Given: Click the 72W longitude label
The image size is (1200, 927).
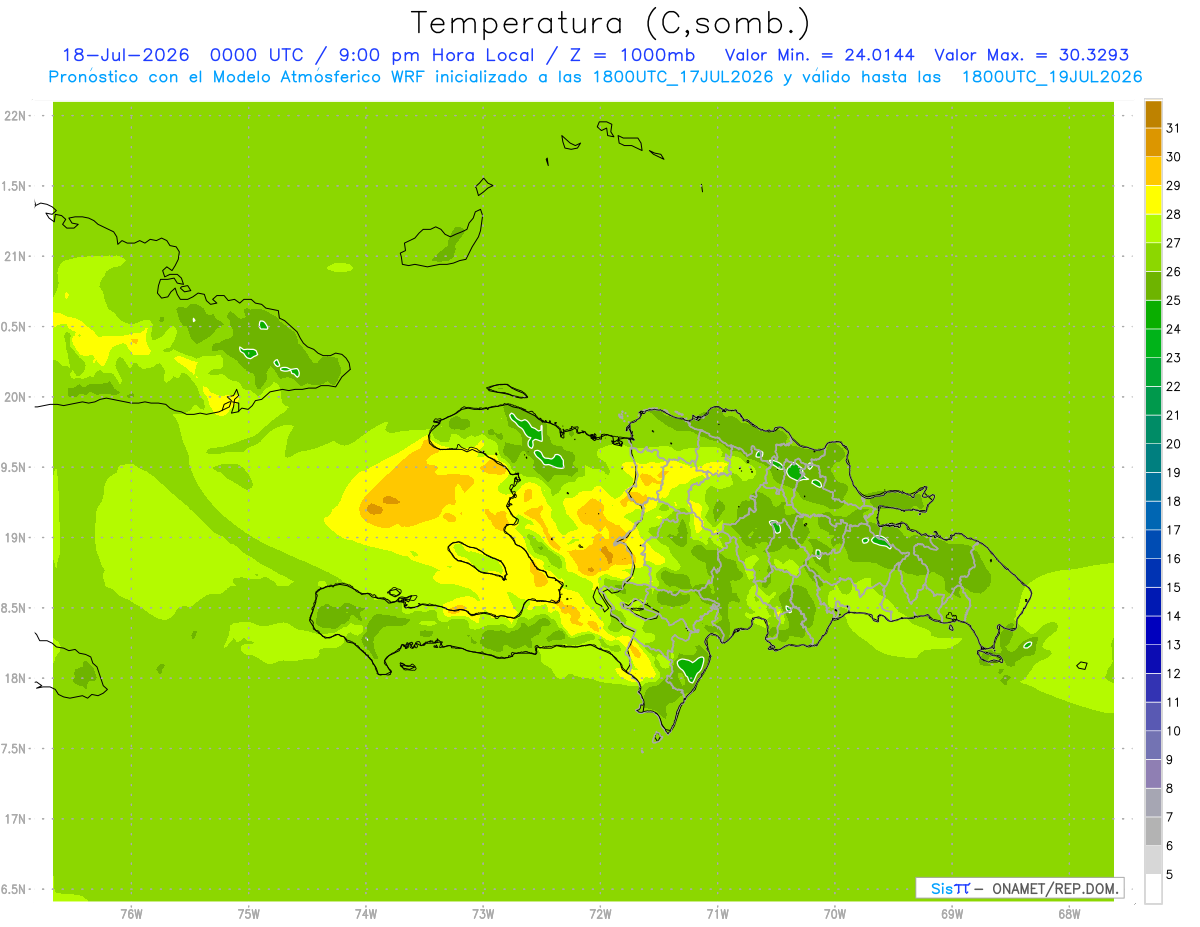Looking at the screenshot, I should coord(600,914).
